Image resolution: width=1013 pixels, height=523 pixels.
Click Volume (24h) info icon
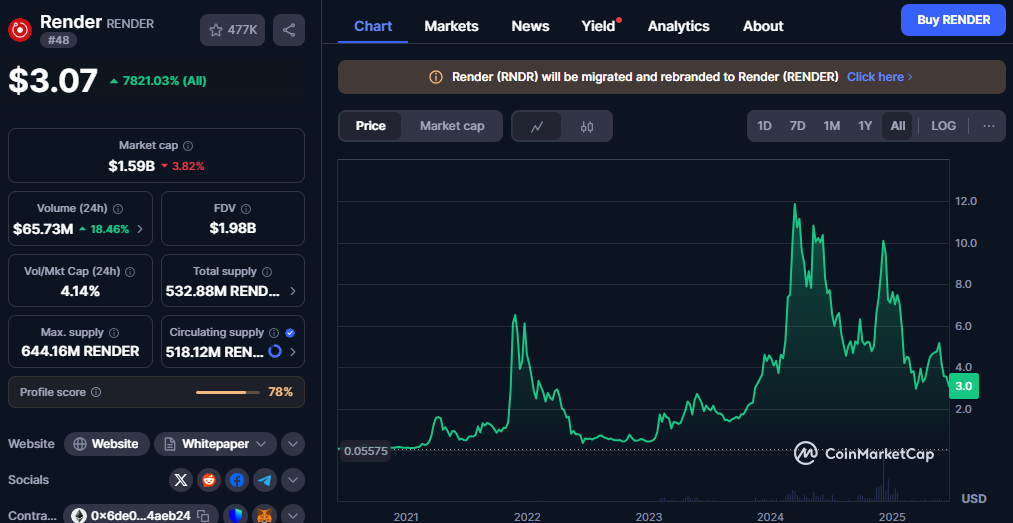coord(118,209)
